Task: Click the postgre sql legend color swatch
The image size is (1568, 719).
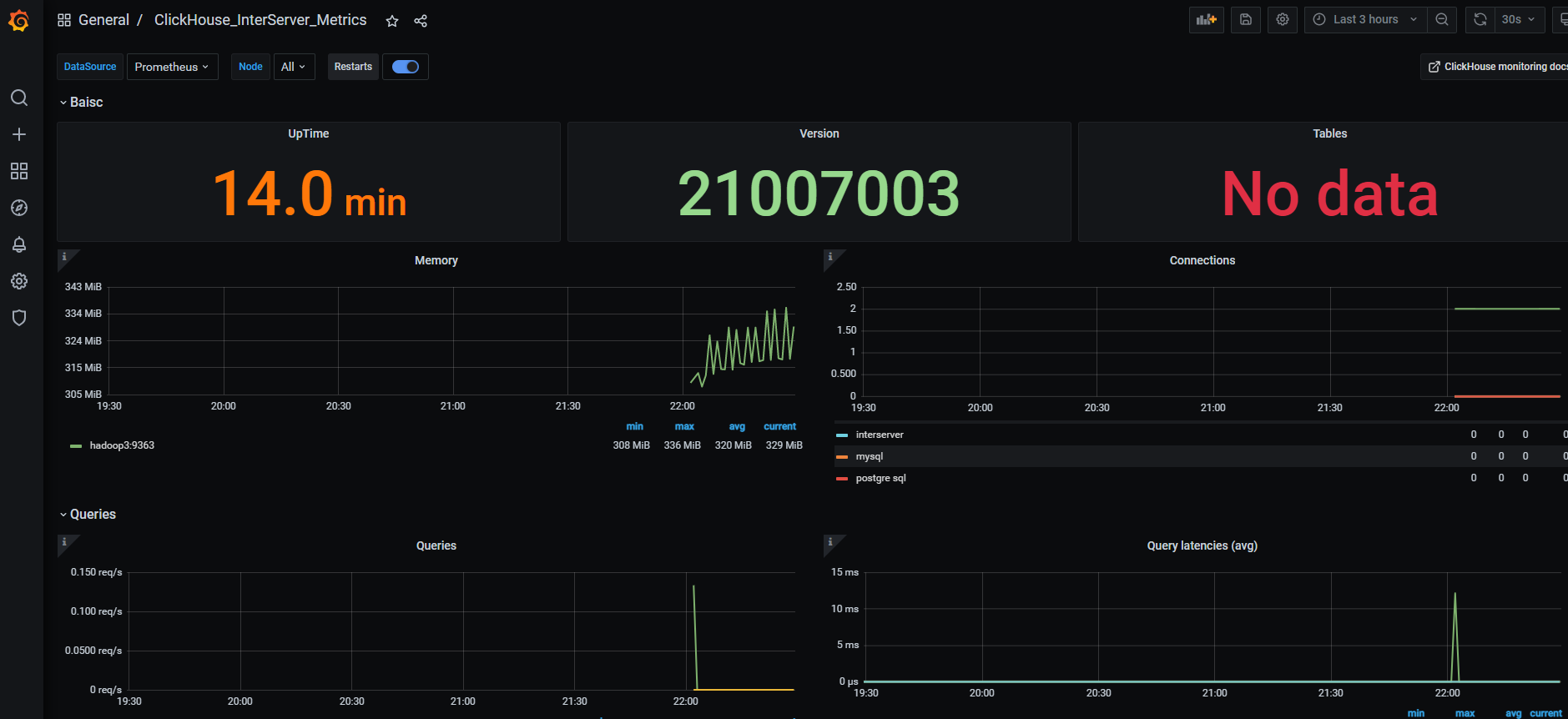Action: [x=842, y=479]
